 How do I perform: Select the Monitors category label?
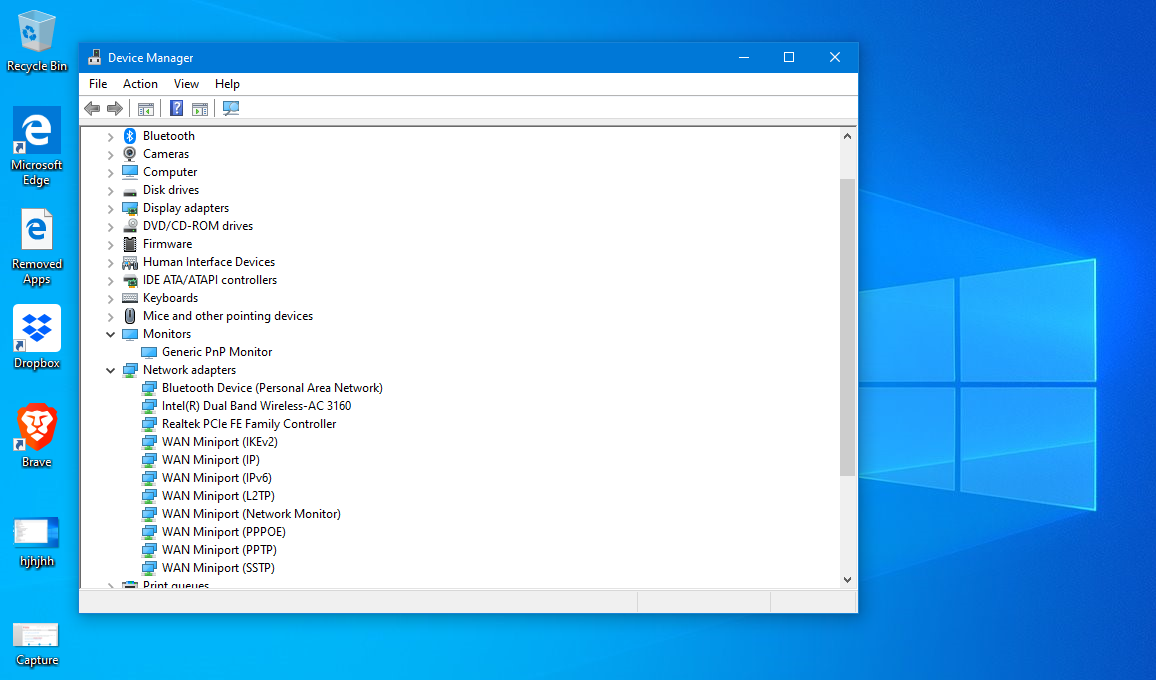[x=167, y=334]
